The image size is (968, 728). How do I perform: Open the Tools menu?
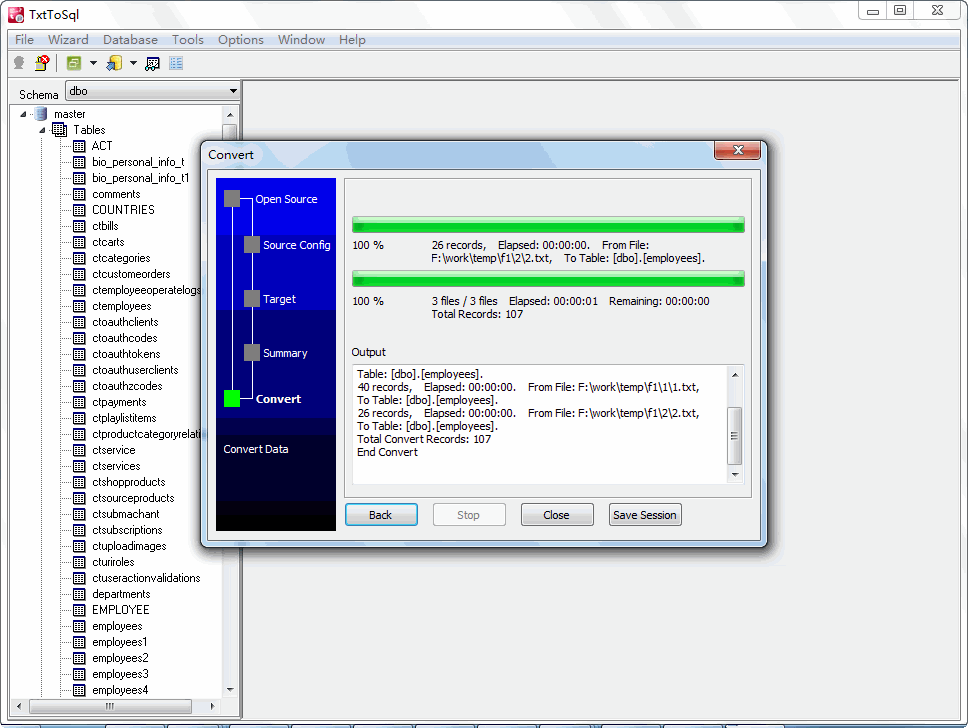tap(188, 40)
